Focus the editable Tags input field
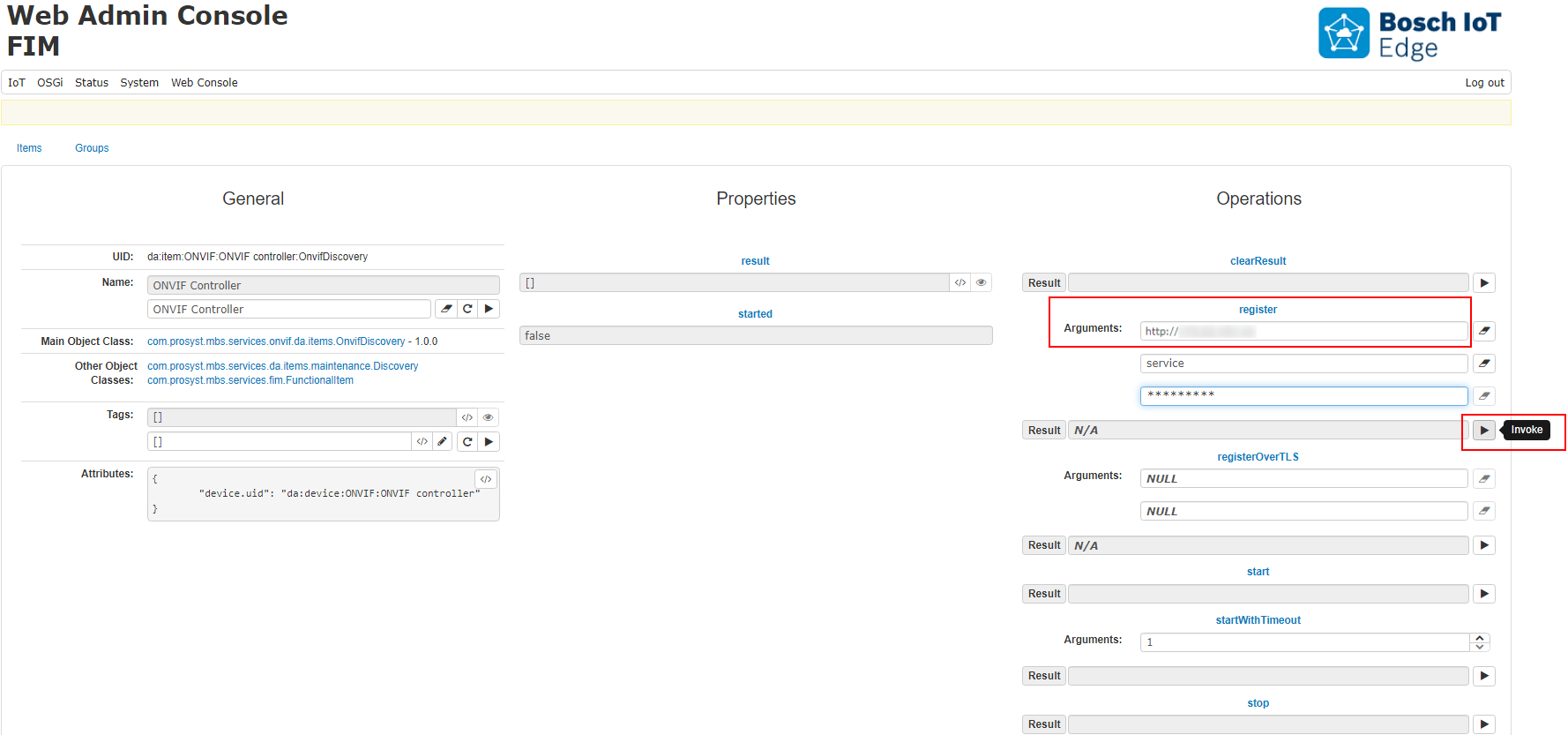This screenshot has height=735, width=1568. tap(280, 441)
